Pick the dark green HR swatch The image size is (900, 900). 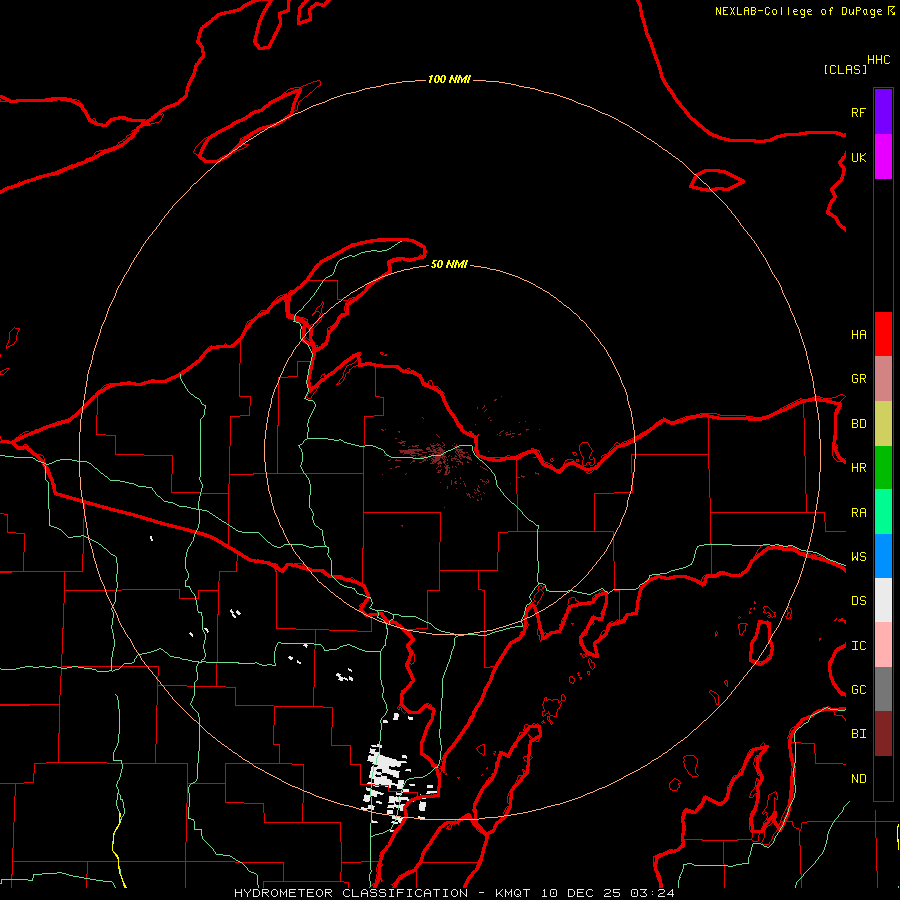tap(883, 468)
